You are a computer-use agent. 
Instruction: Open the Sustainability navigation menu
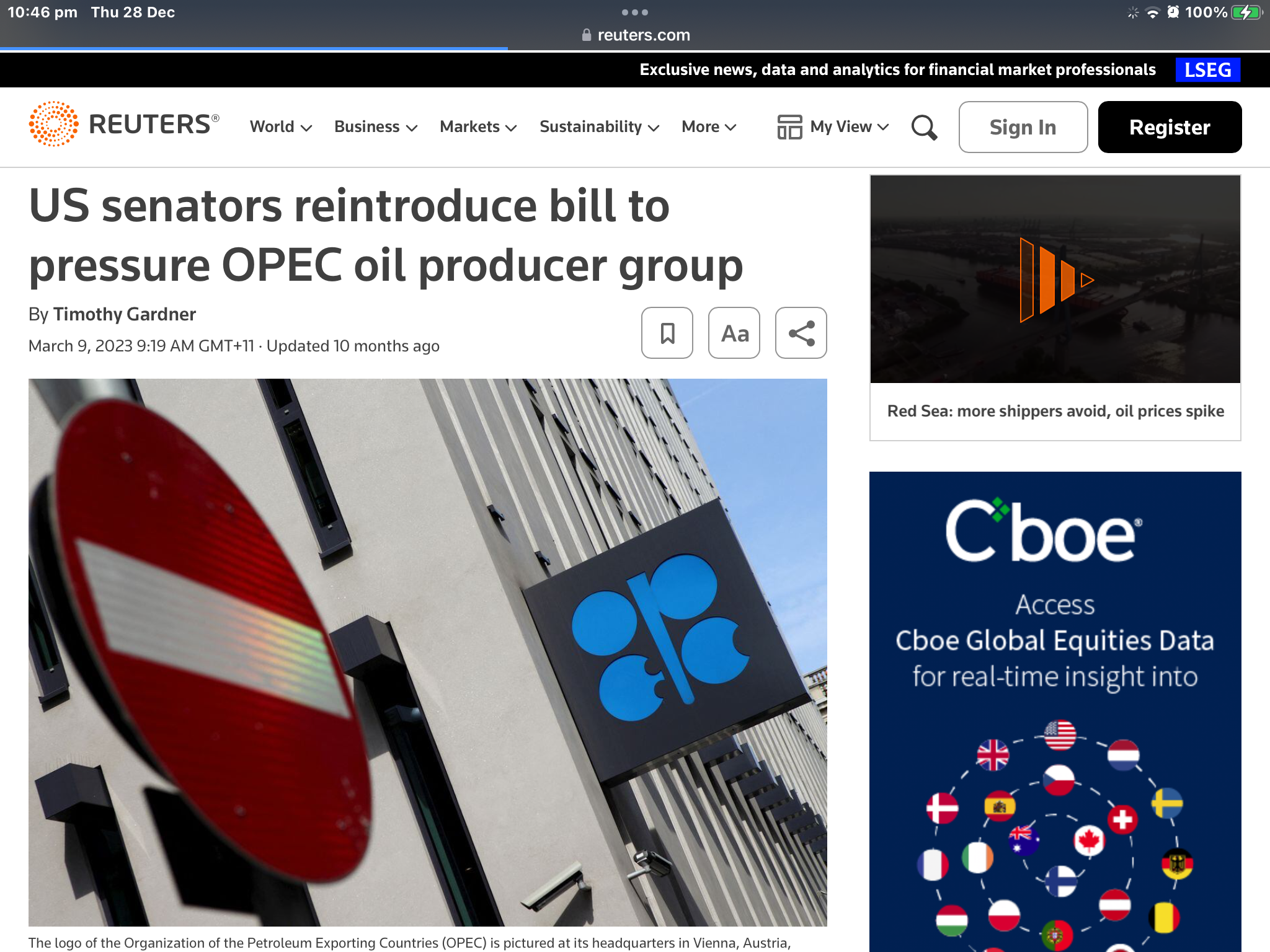click(599, 127)
